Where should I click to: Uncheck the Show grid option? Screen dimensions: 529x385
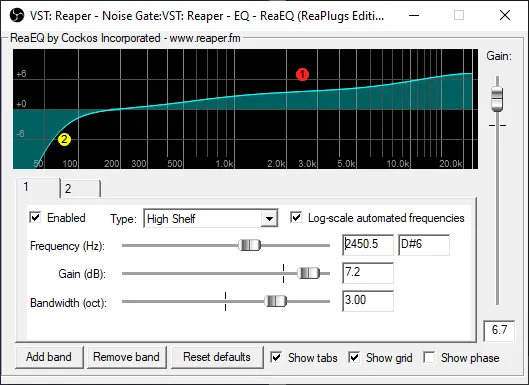354,357
